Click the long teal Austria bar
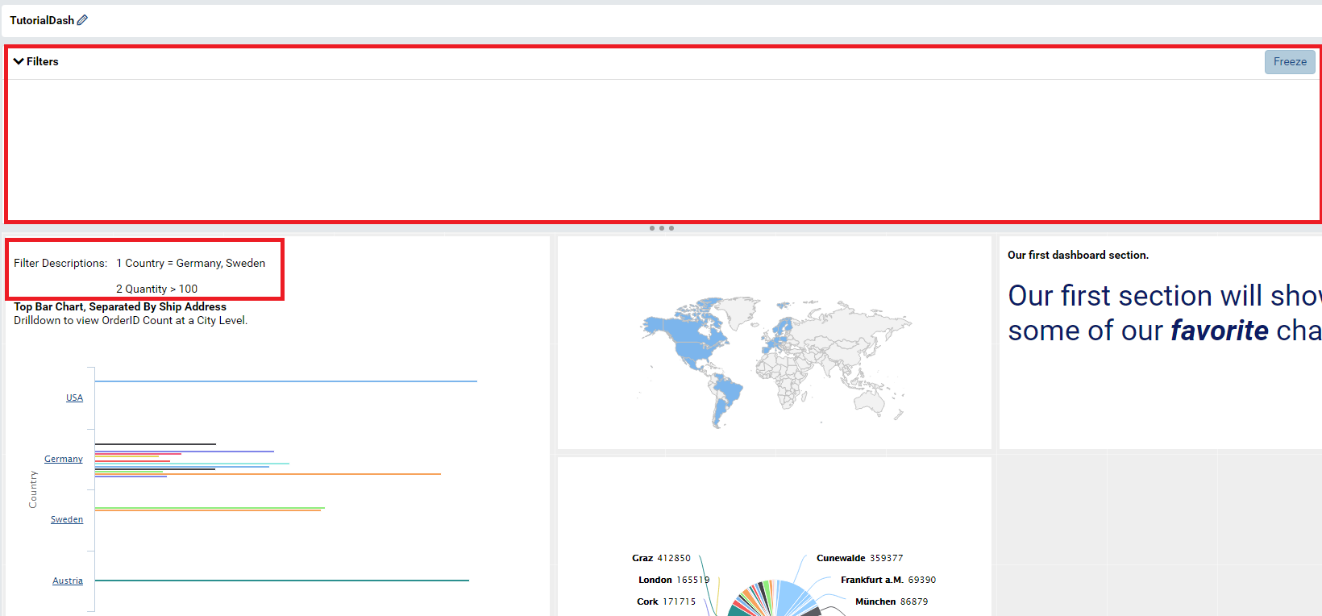This screenshot has height=616, width=1322. (282, 581)
